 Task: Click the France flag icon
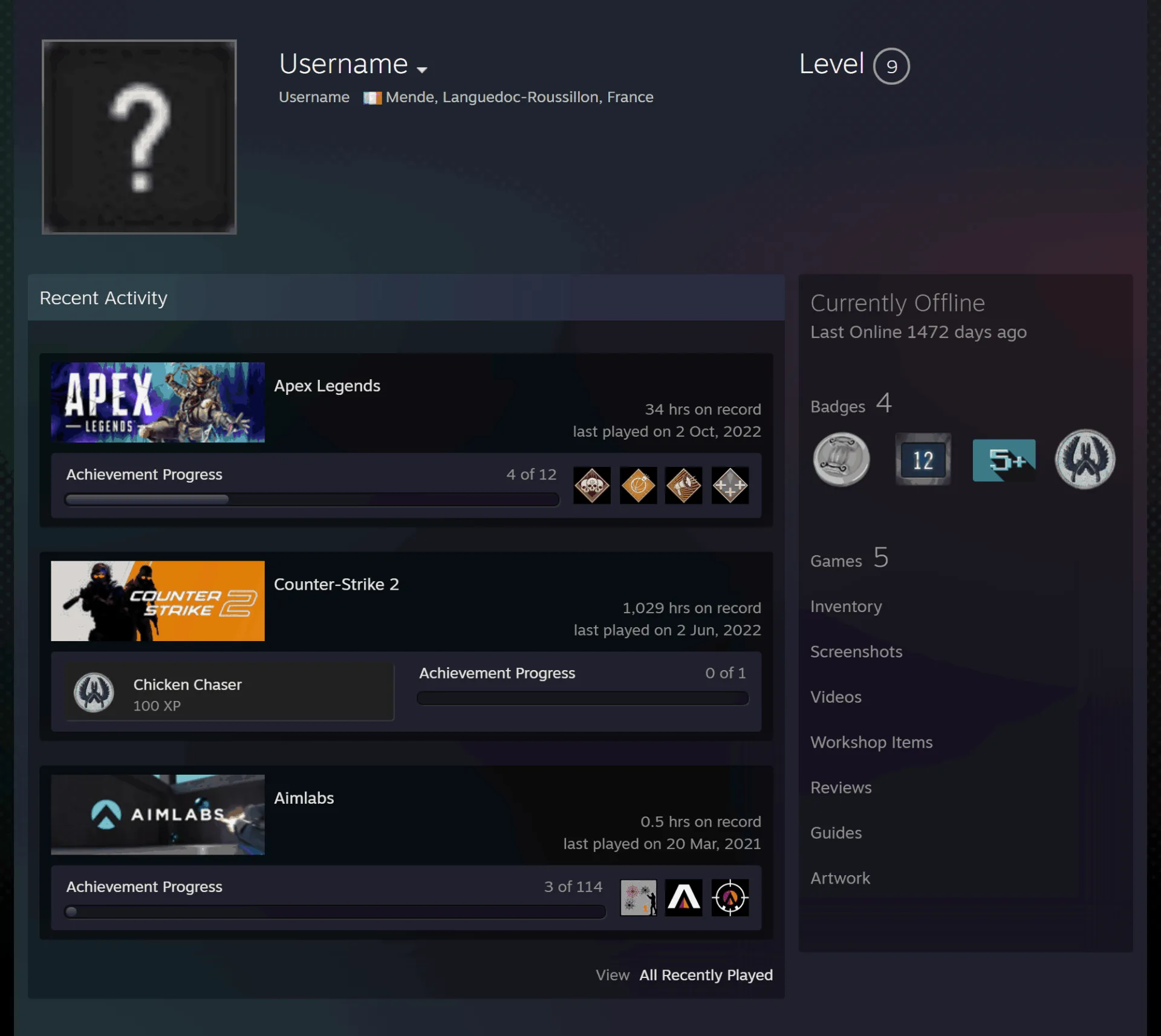pyautogui.click(x=372, y=98)
